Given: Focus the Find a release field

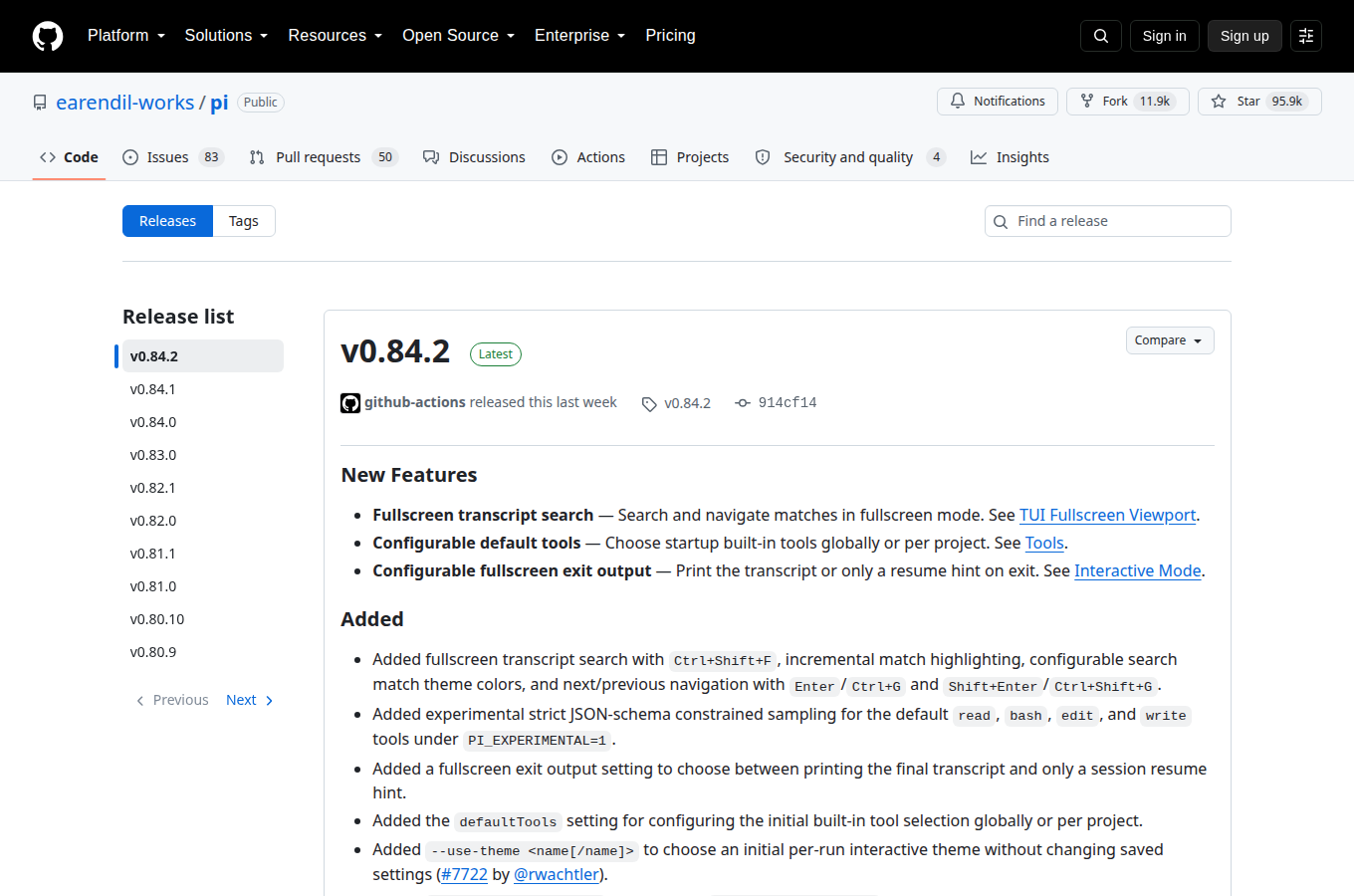Looking at the screenshot, I should [1108, 221].
